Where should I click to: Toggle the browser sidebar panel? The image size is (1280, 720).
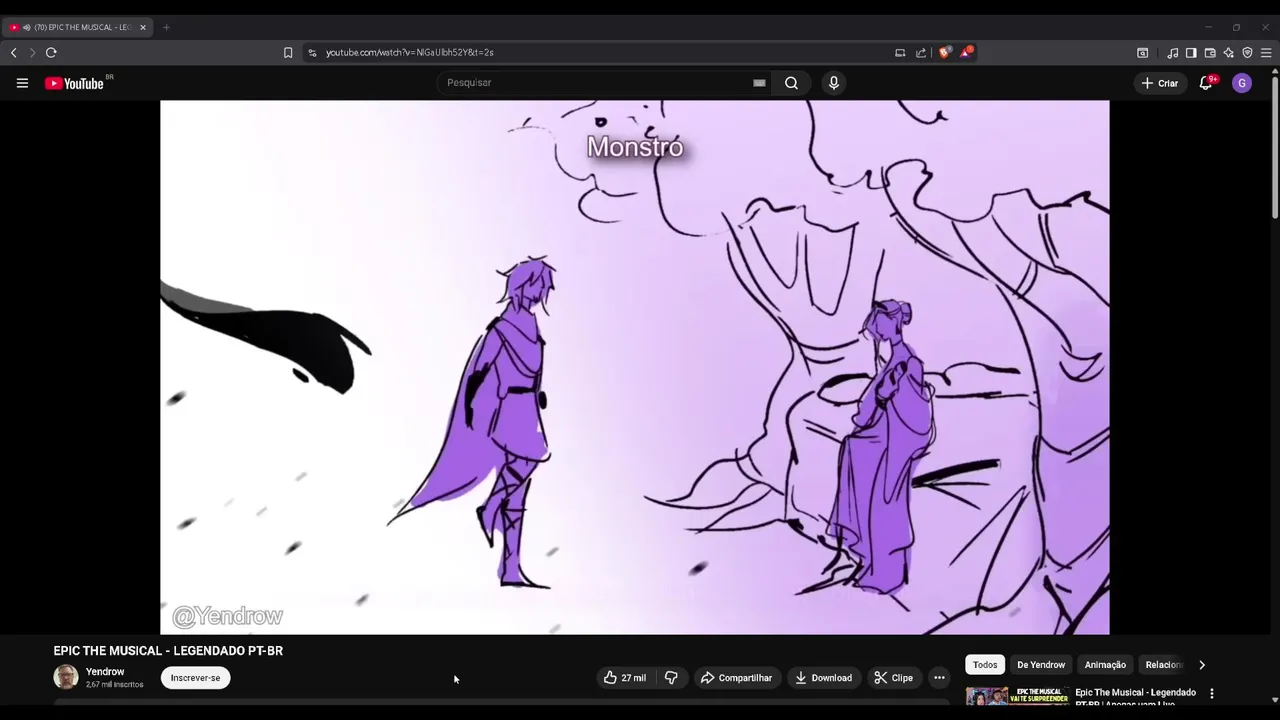click(1191, 52)
